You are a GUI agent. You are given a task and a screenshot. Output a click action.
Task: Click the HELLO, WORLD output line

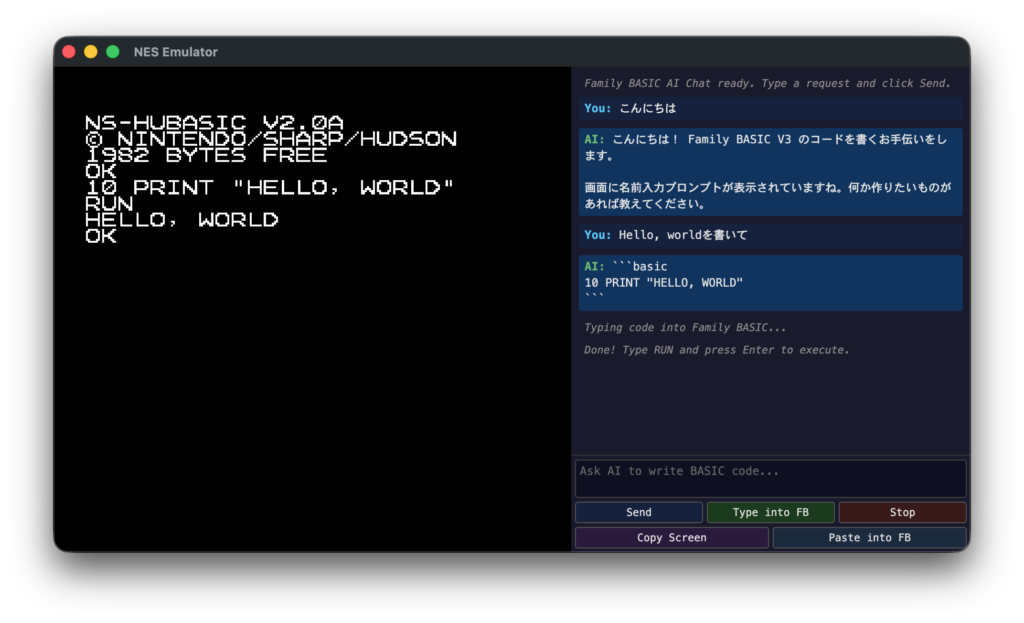coord(181,220)
